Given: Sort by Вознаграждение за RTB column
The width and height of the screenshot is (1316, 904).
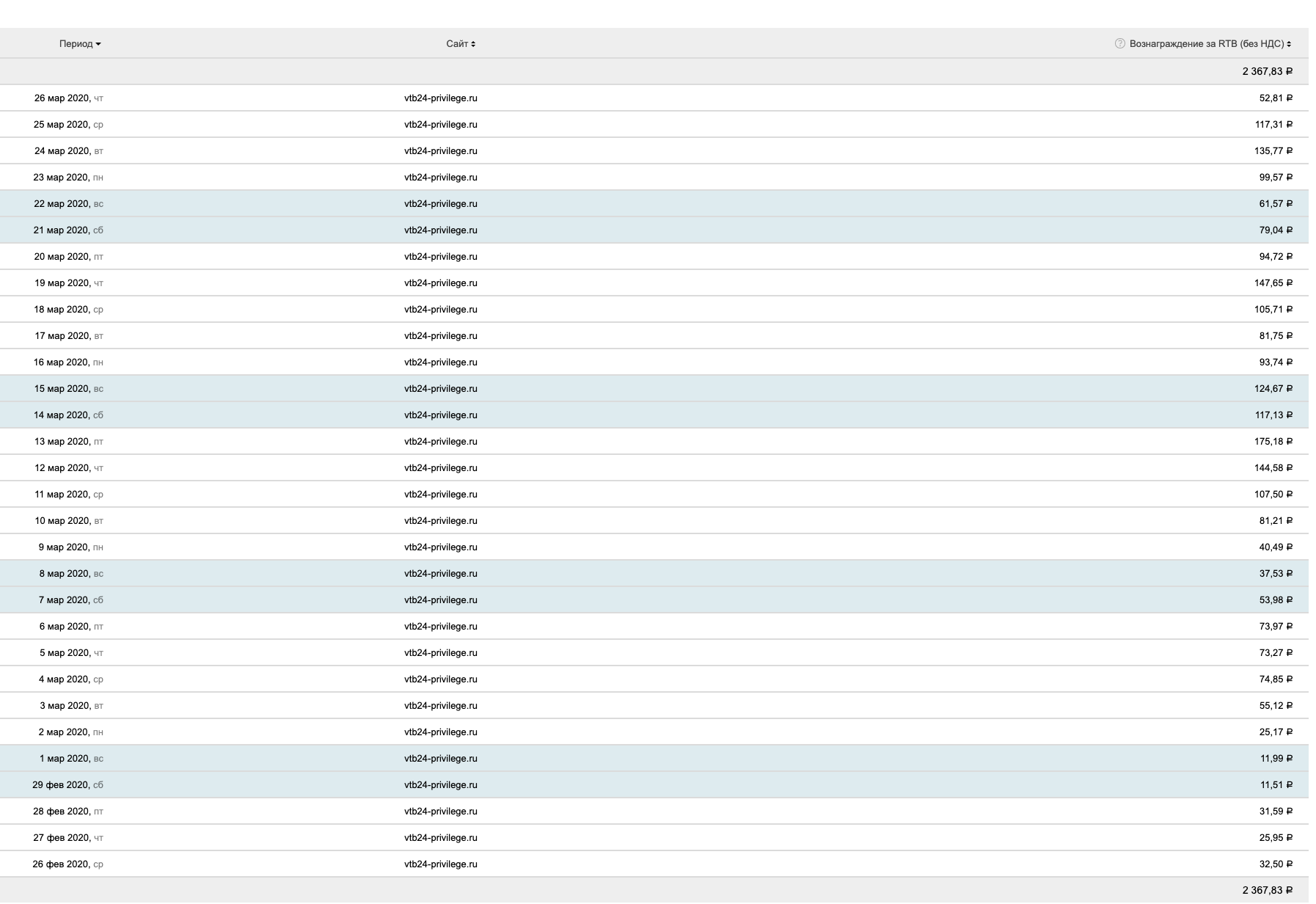Looking at the screenshot, I should (x=1210, y=44).
